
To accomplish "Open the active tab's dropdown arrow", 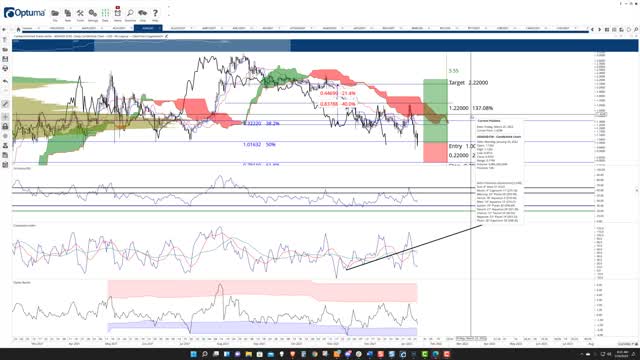I will point(160,29).
